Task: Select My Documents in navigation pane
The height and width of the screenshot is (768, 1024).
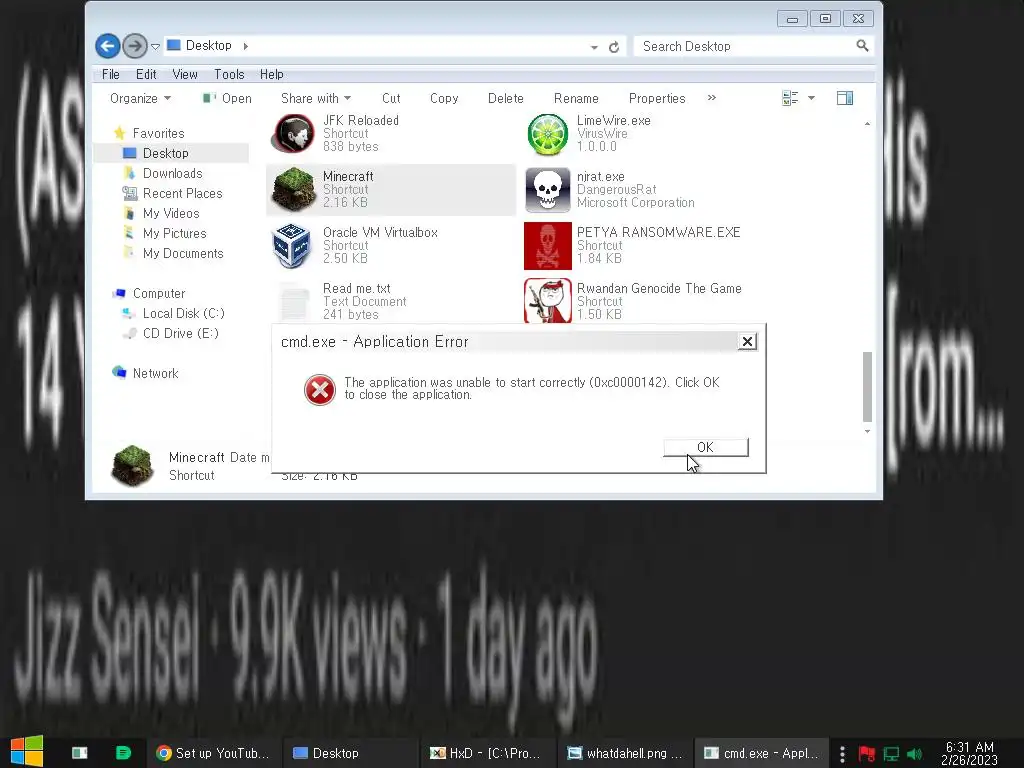Action: [x=183, y=253]
